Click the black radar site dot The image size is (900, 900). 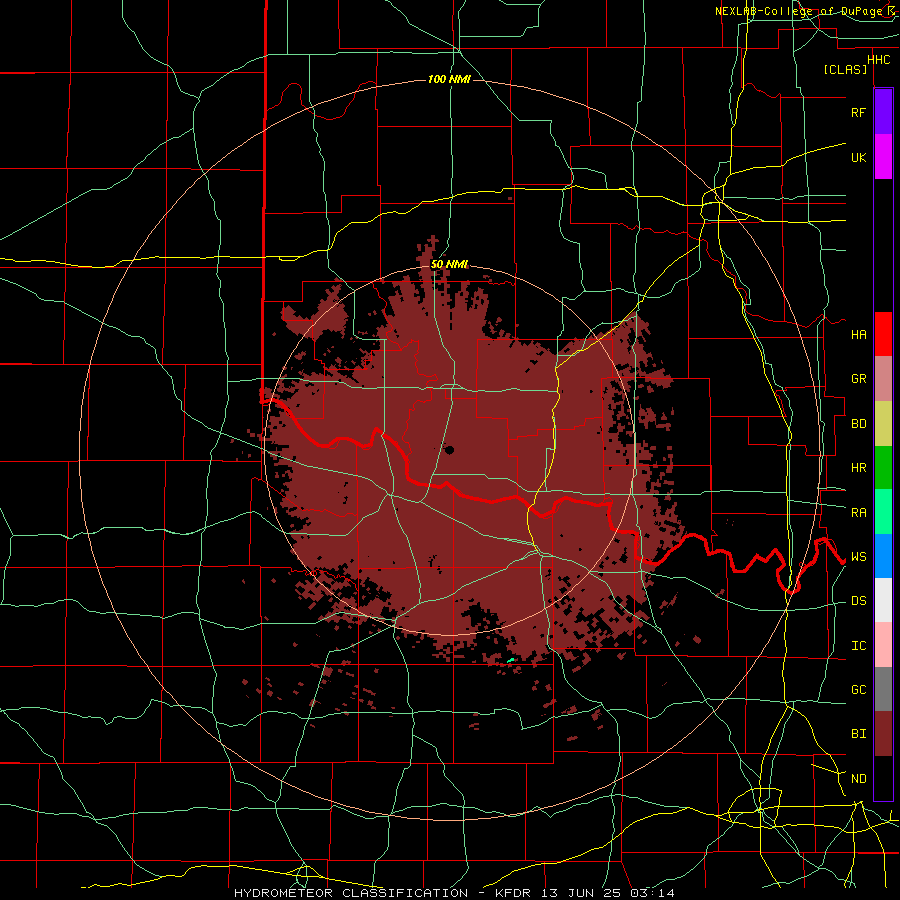(449, 449)
